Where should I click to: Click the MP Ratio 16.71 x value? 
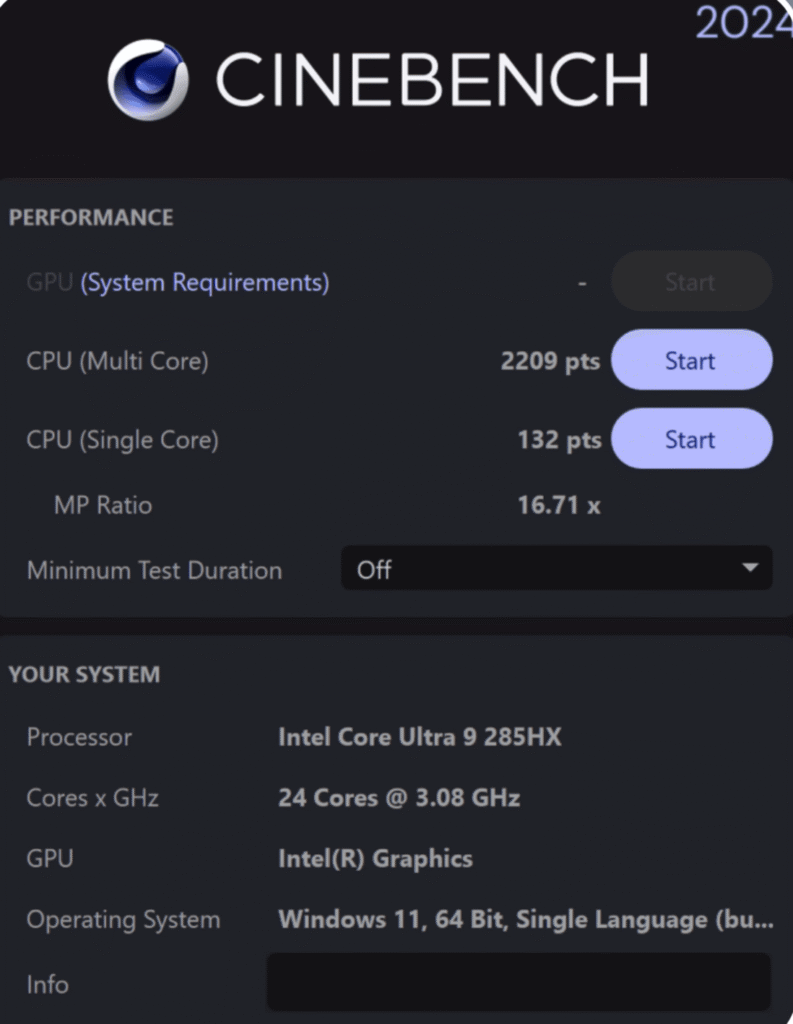559,505
